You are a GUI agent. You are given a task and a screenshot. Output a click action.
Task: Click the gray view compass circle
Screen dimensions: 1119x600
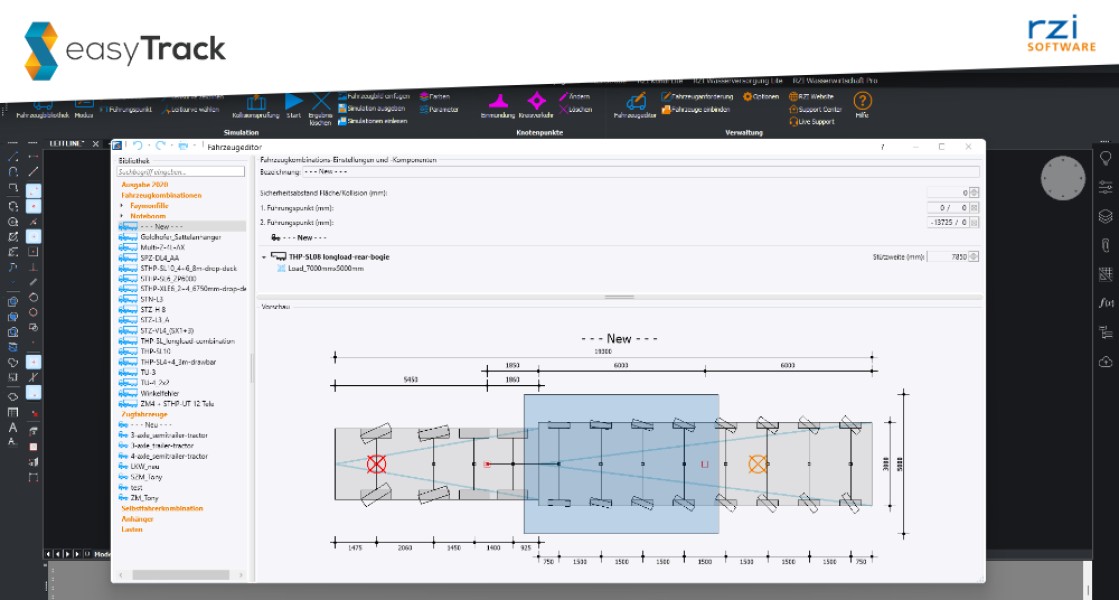tap(1063, 178)
